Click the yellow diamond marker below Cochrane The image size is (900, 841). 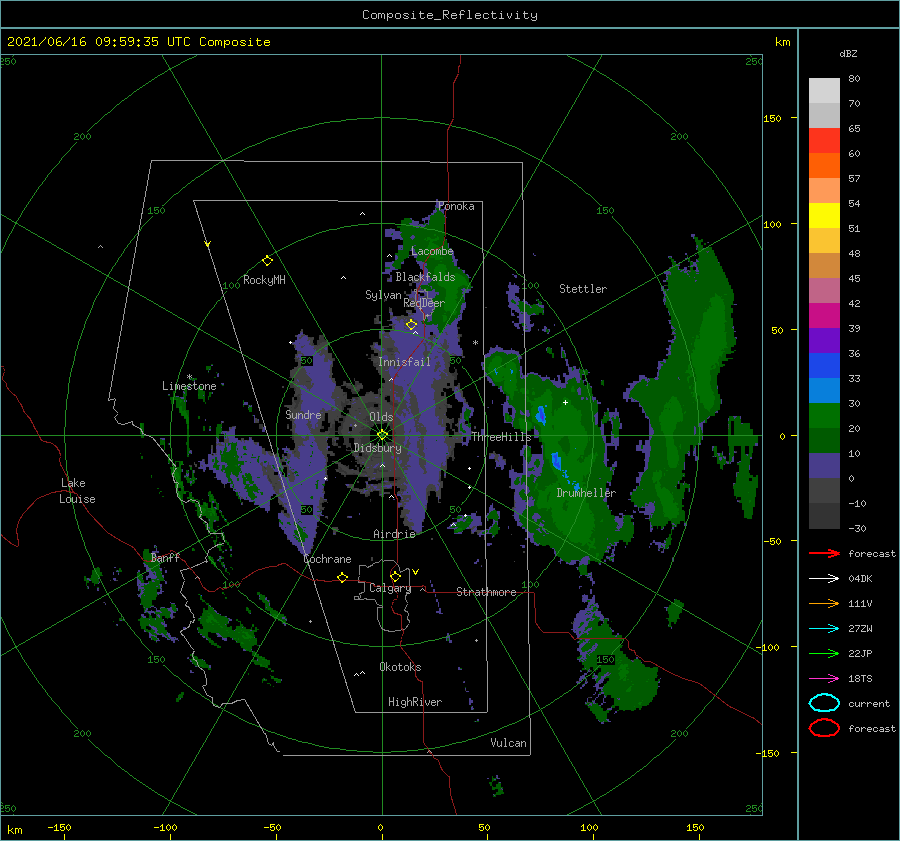coord(343,577)
